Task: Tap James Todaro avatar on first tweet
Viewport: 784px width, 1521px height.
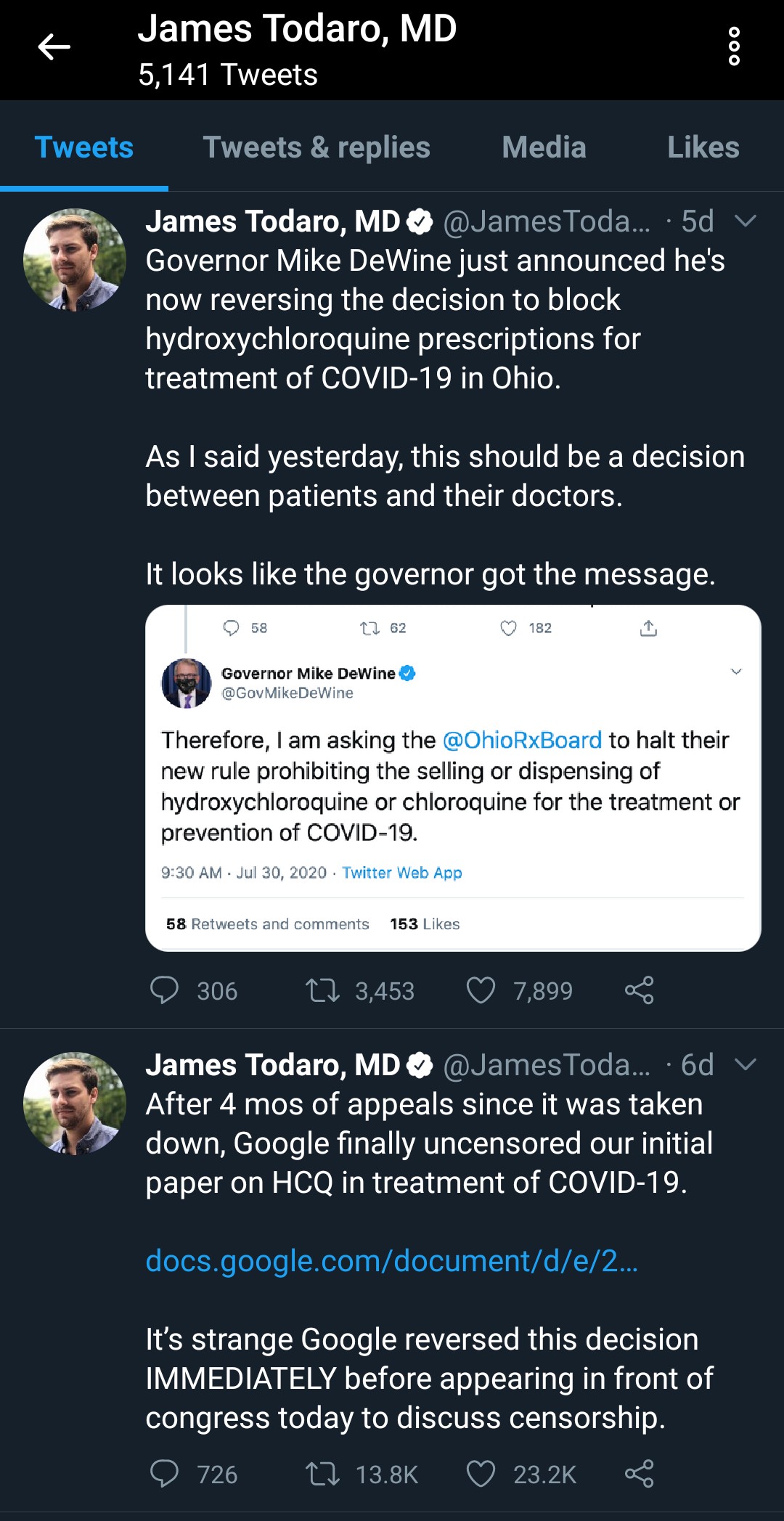Action: point(75,260)
